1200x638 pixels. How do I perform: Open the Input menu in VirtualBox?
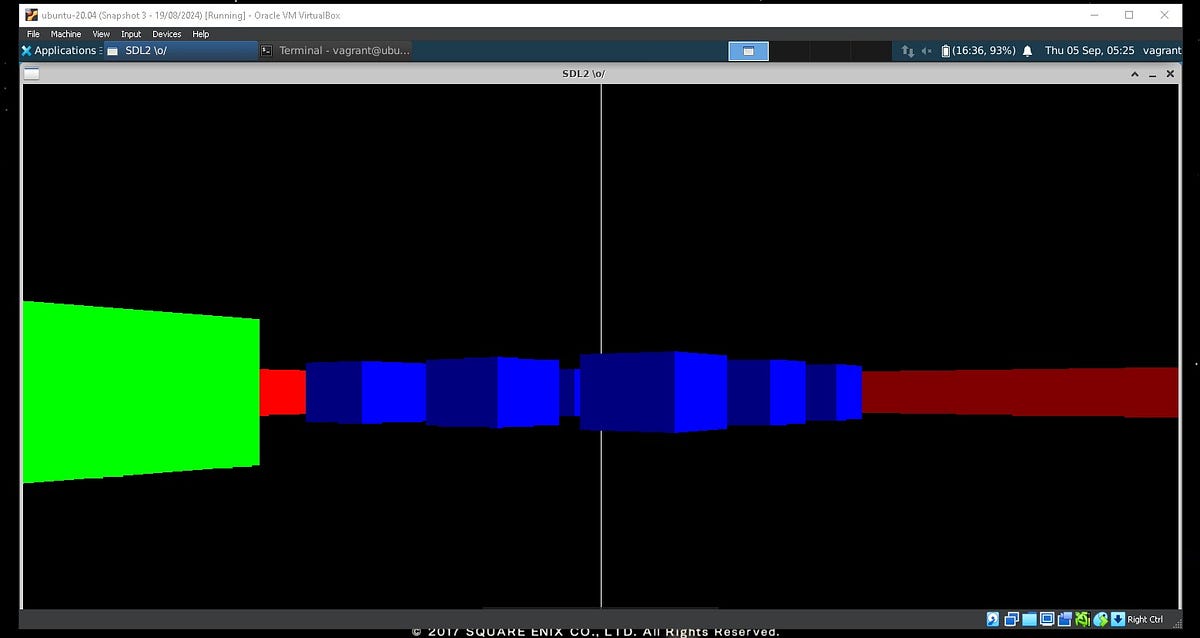(x=131, y=33)
